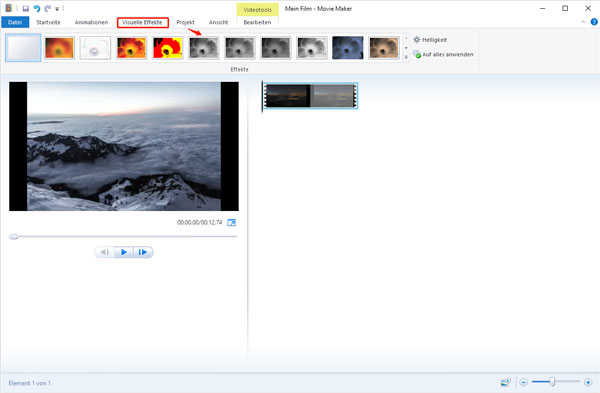Image resolution: width=600 pixels, height=393 pixels.
Task: Apply the fourth light grayscale effect
Action: coord(312,48)
